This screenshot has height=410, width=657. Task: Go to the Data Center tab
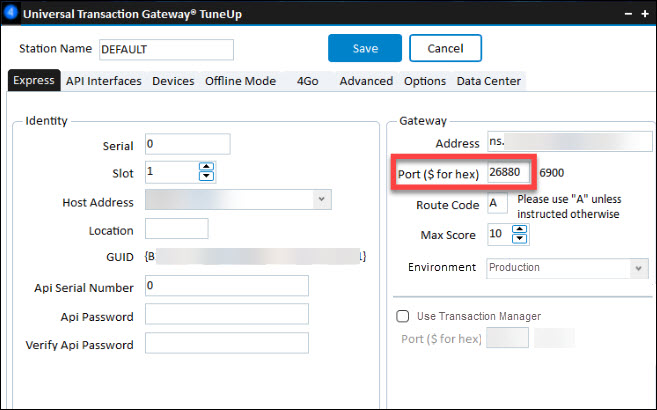pos(488,81)
